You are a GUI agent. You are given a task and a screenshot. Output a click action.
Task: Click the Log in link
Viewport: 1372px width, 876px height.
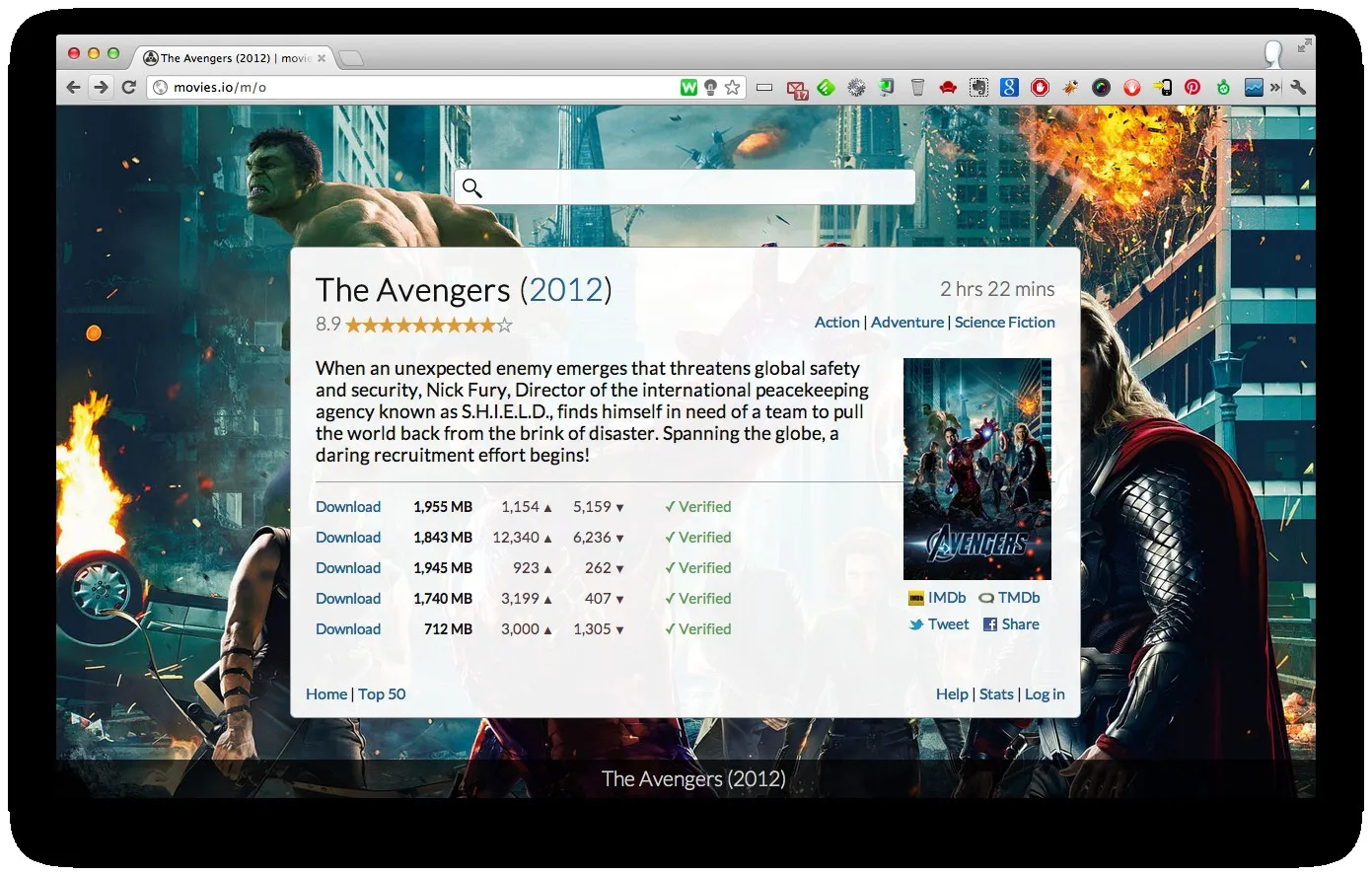[x=1045, y=694]
